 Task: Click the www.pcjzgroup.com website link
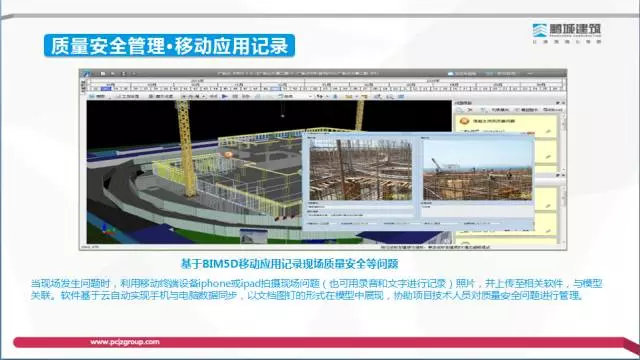coord(125,342)
